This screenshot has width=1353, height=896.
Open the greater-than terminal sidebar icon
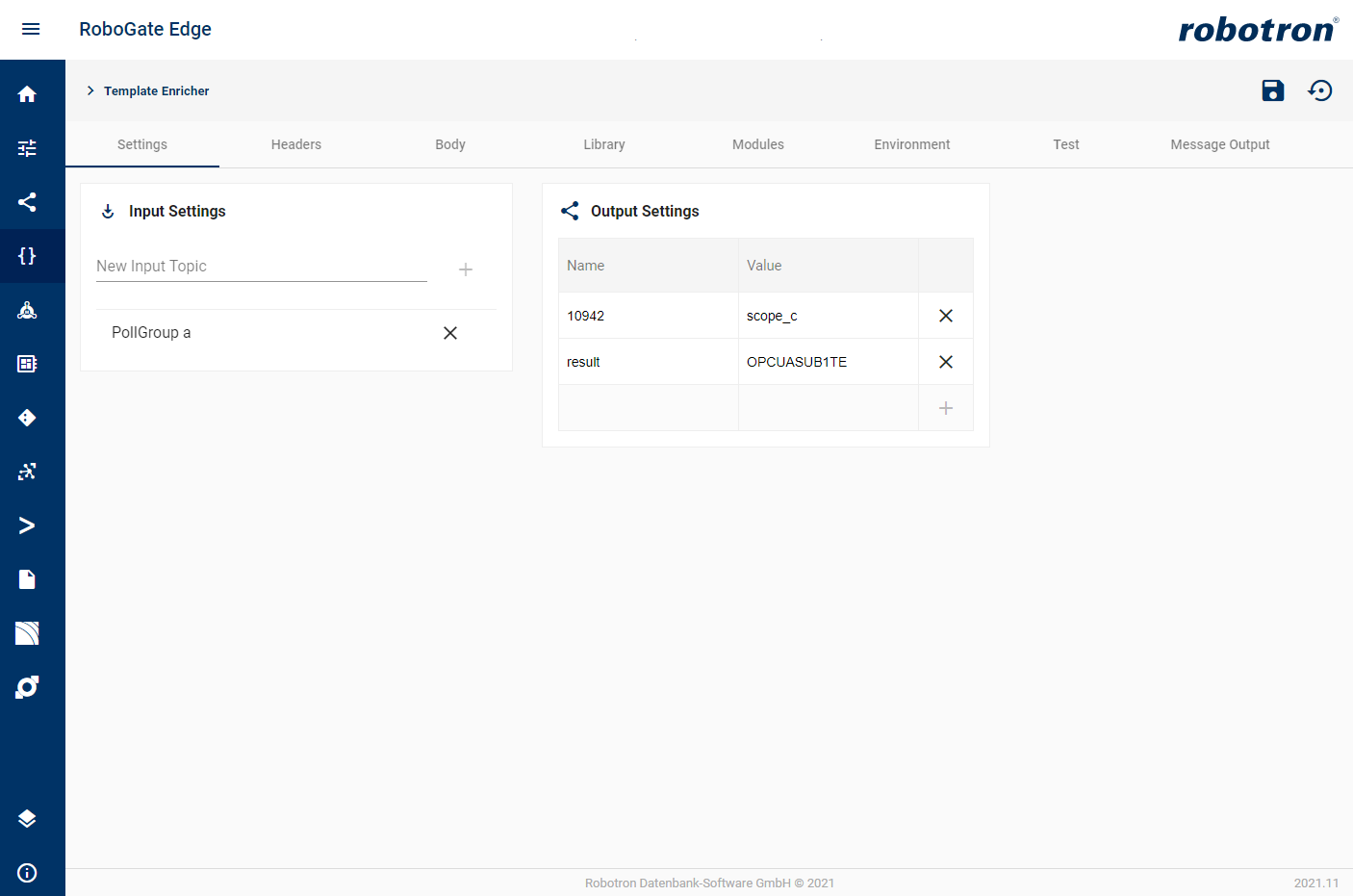point(27,525)
